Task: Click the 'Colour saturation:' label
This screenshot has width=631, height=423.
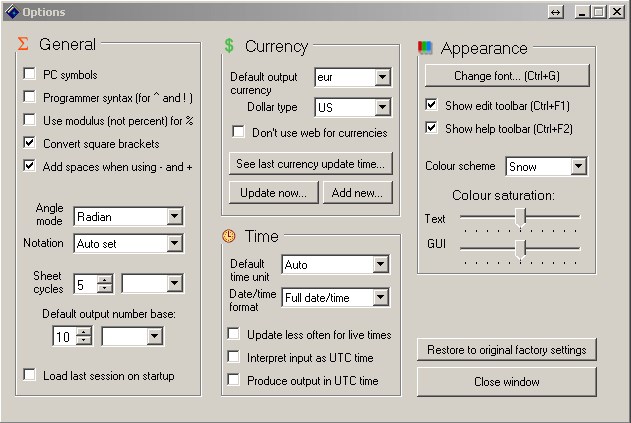Action: coord(503,195)
